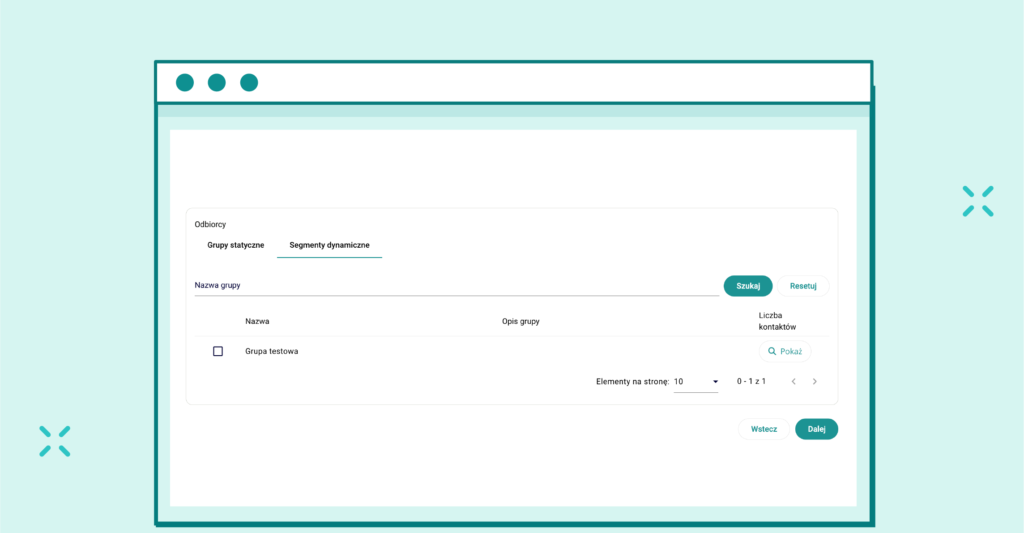The image size is (1024, 533).
Task: Click the Nazwa column header
Action: [x=257, y=321]
